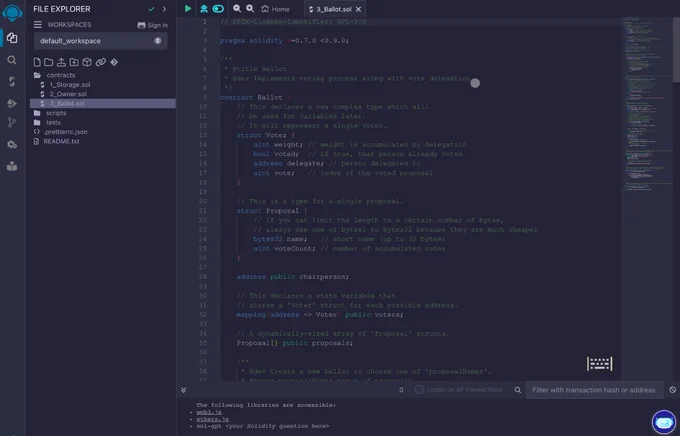Upload a file into the workspace
This screenshot has height=436, width=680.
point(61,62)
